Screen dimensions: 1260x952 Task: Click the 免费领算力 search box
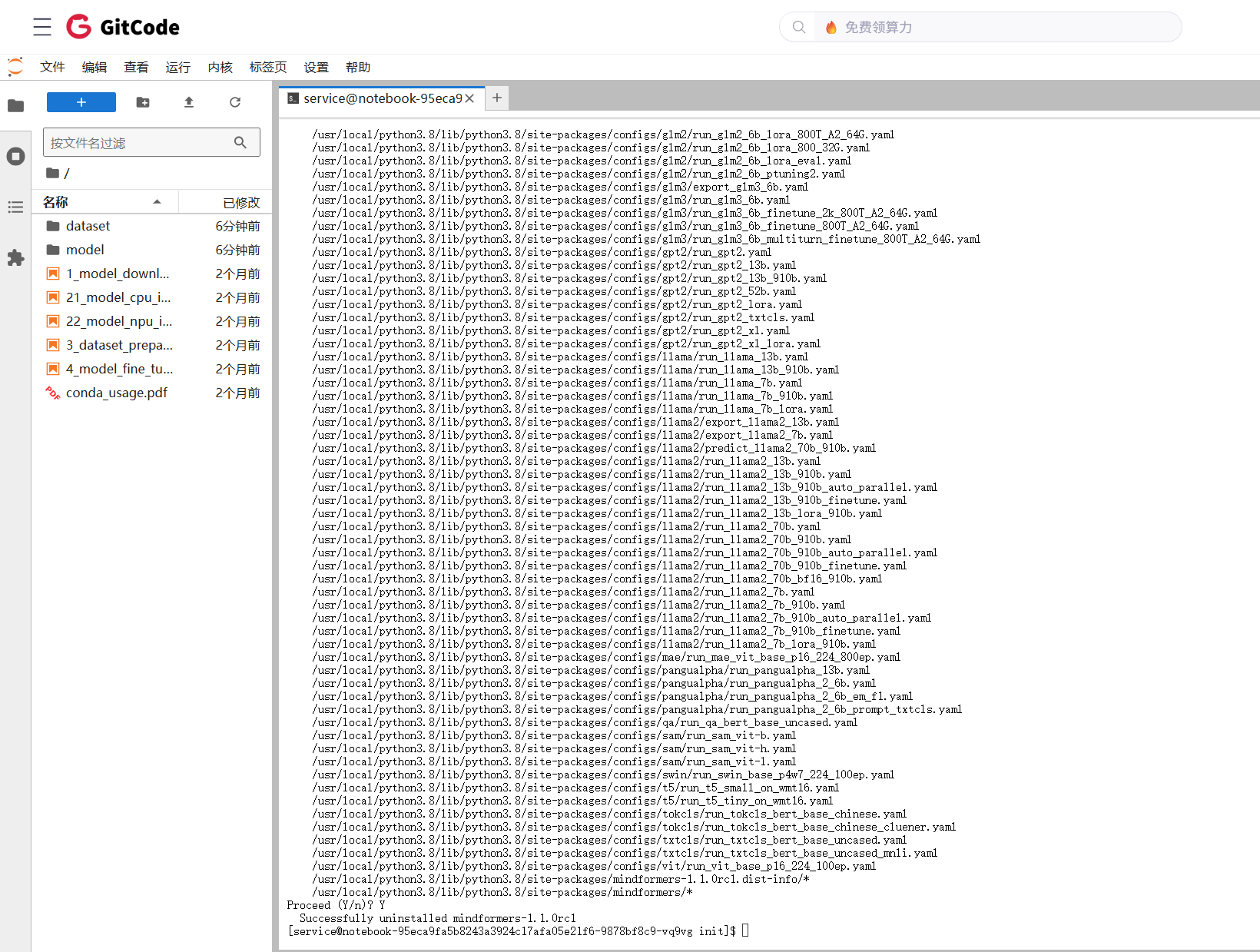(999, 27)
